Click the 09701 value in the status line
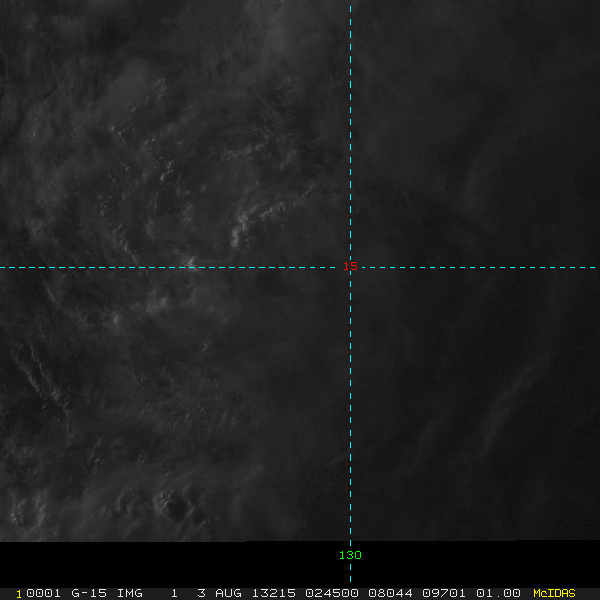The width and height of the screenshot is (600, 600). pyautogui.click(x=444, y=593)
